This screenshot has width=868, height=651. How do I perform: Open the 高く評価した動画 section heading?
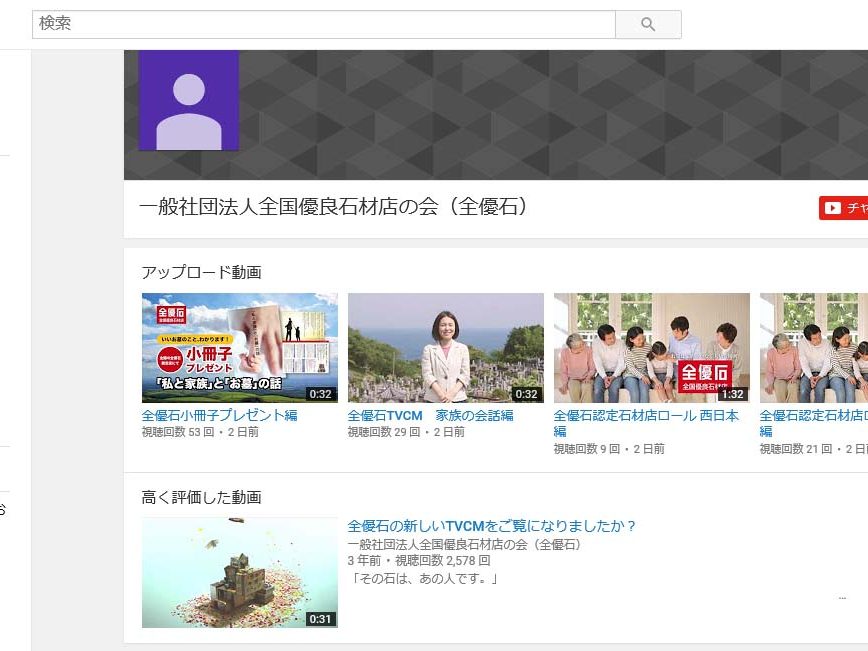(x=201, y=497)
